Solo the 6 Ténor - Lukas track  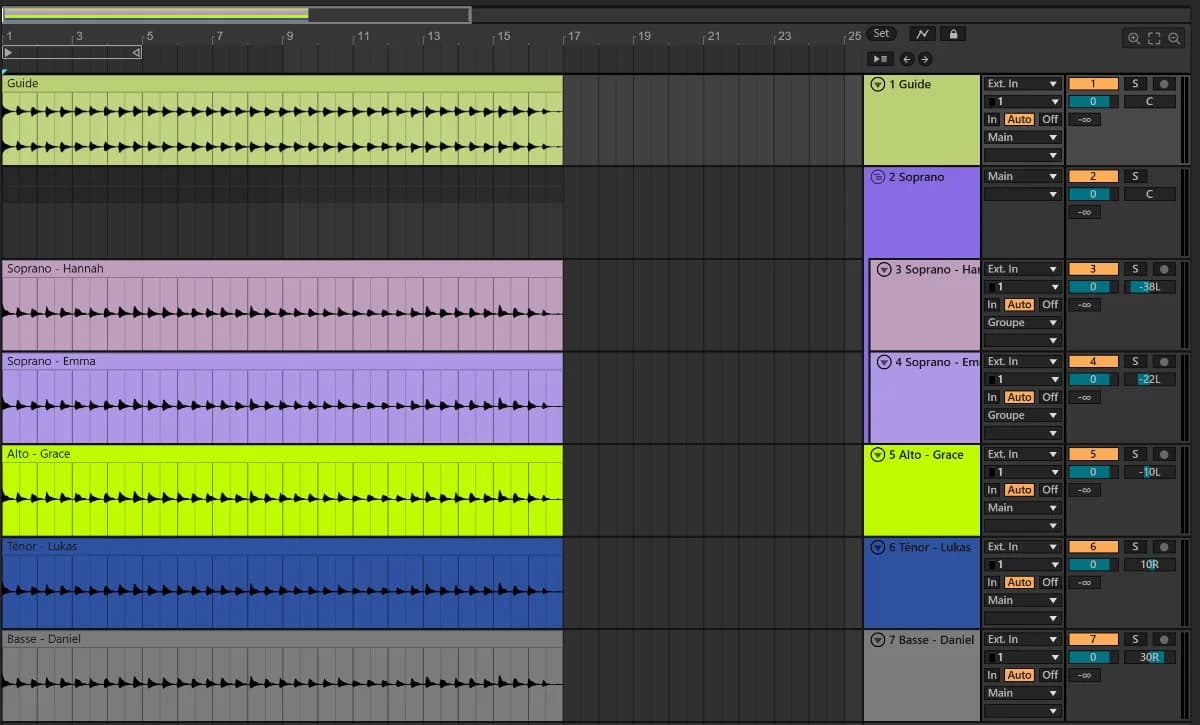(x=1135, y=547)
